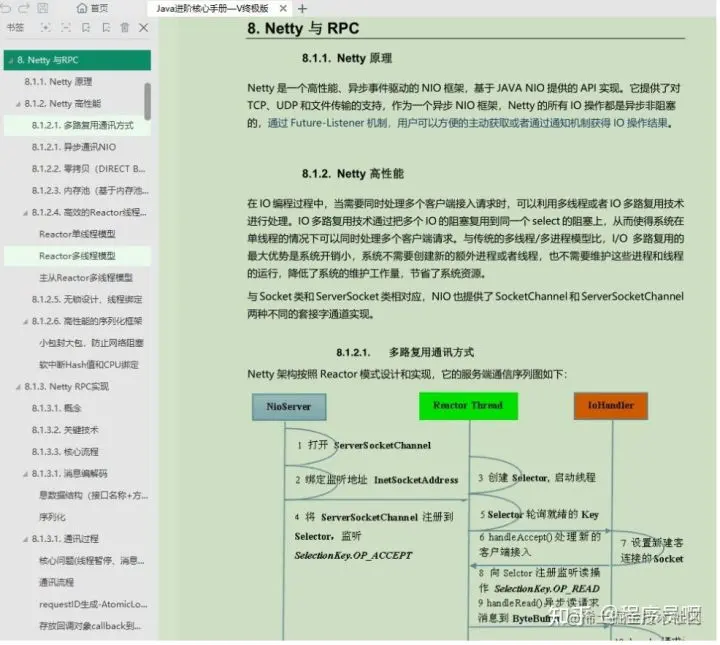
Task: Click the 8.1.2.1. 多路复用通讯方式 subheading
Action: [405, 352]
